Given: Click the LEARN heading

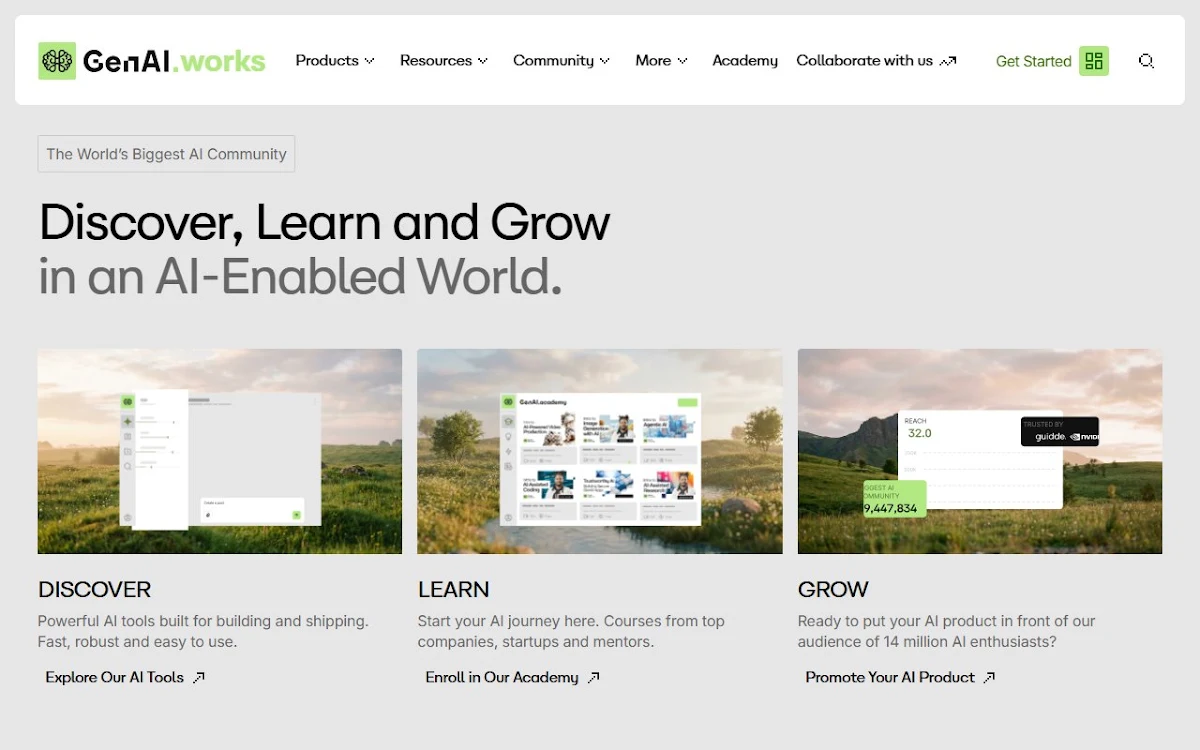Looking at the screenshot, I should pos(454,589).
